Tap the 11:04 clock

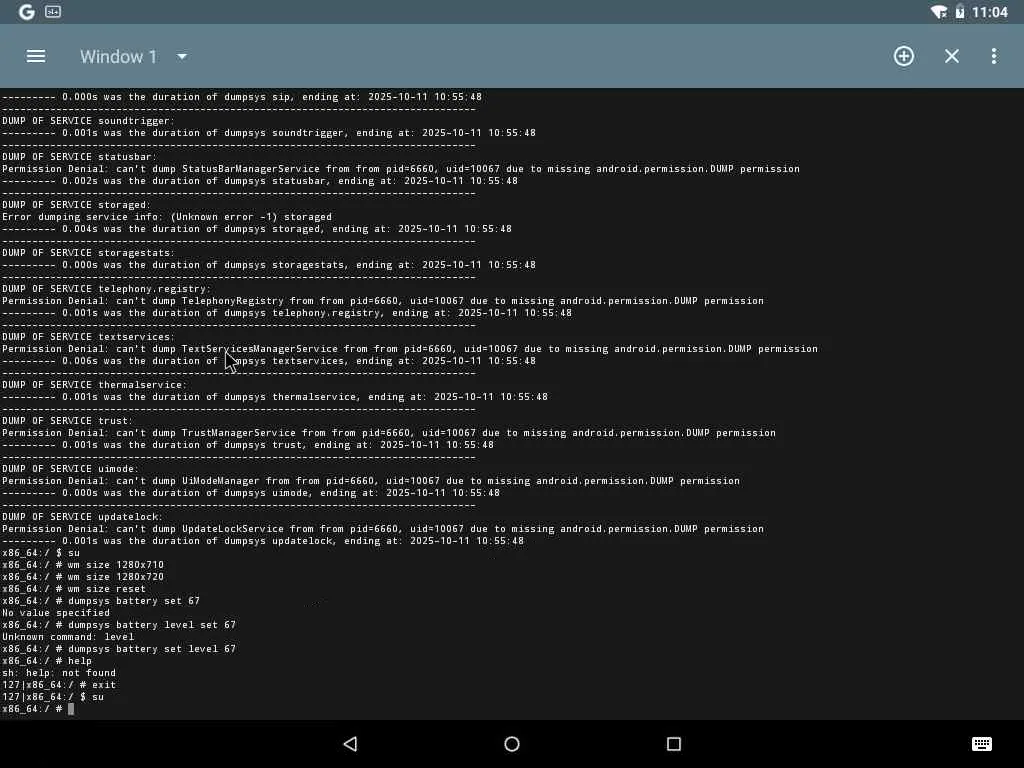[x=989, y=12]
